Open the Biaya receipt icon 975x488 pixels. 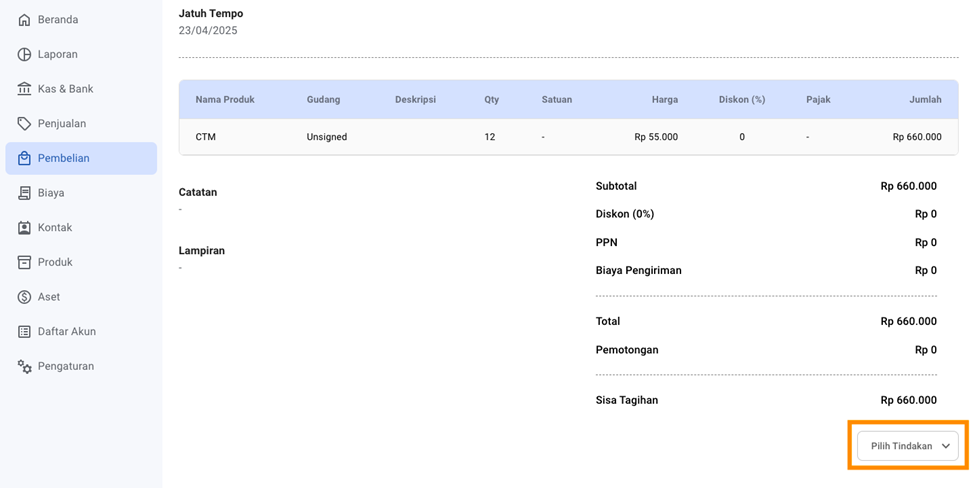25,193
